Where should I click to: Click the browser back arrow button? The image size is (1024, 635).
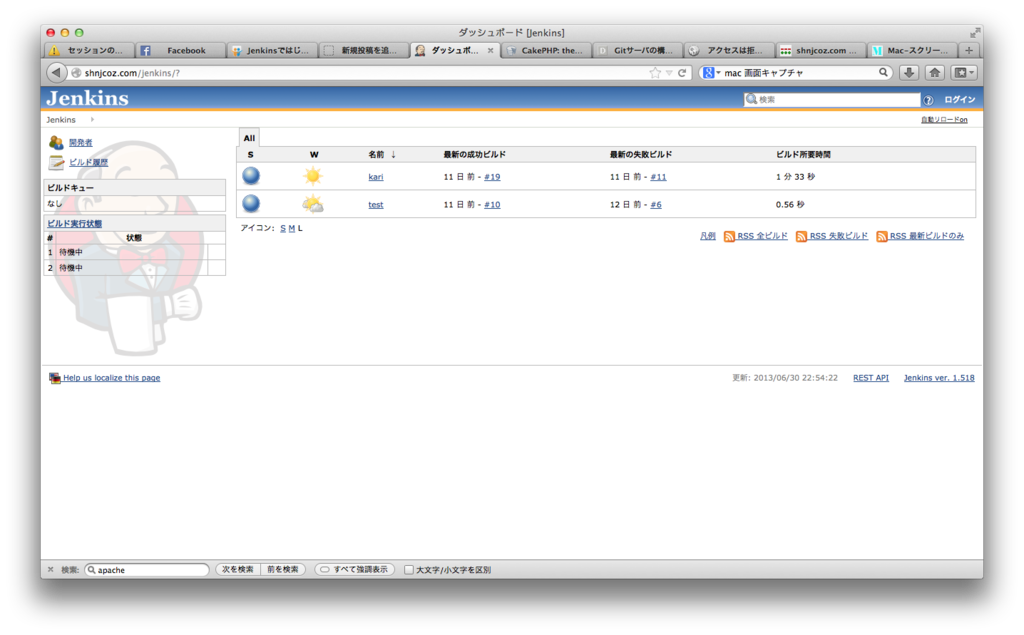tap(57, 73)
